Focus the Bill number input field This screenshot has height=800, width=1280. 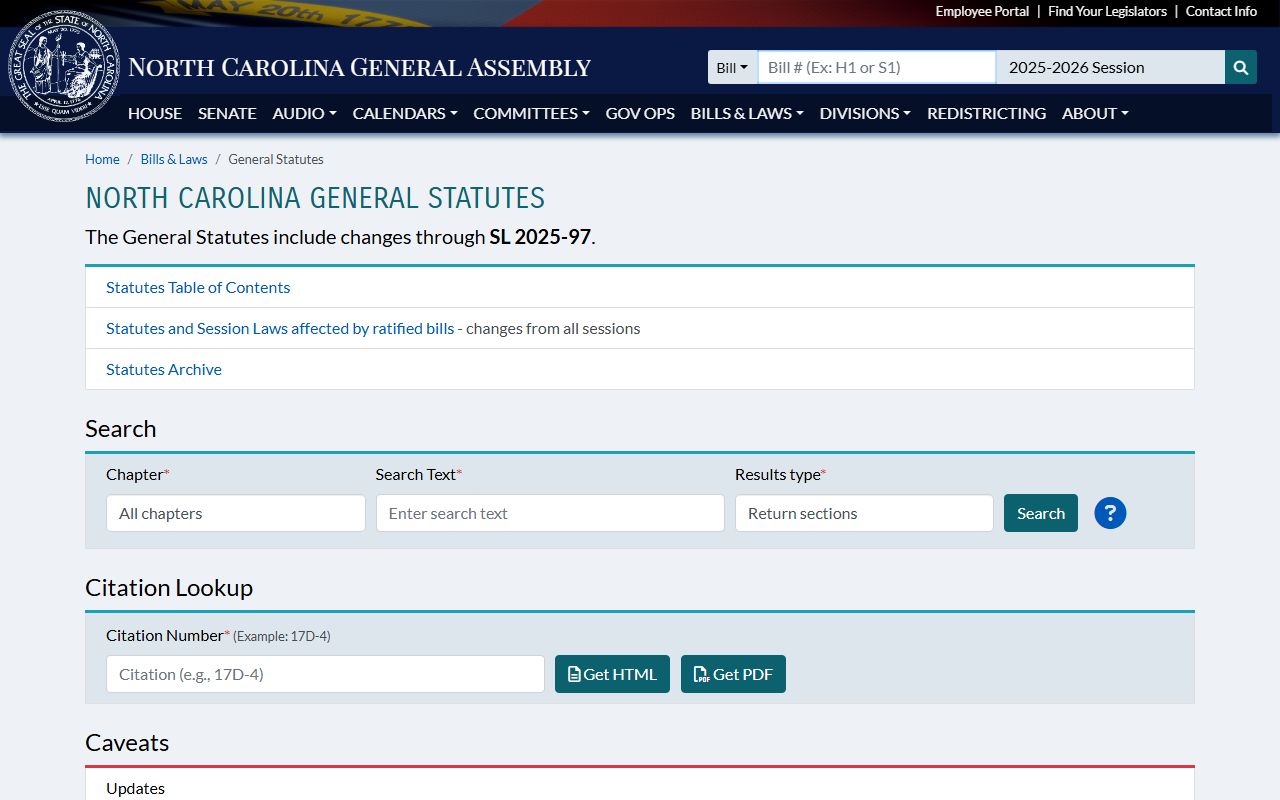[x=876, y=67]
